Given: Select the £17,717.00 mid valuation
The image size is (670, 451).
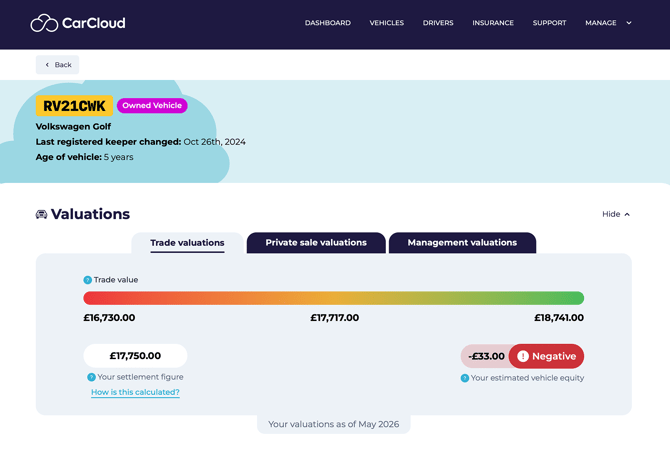Looking at the screenshot, I should (x=335, y=318).
